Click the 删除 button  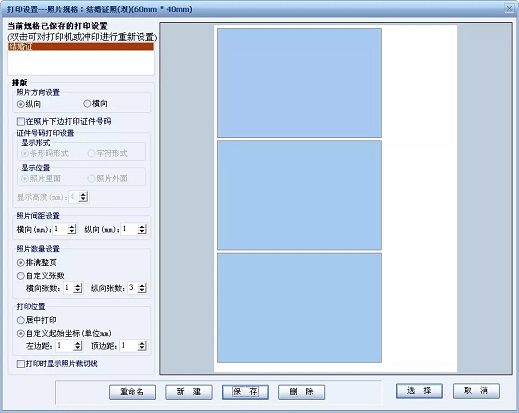point(302,392)
